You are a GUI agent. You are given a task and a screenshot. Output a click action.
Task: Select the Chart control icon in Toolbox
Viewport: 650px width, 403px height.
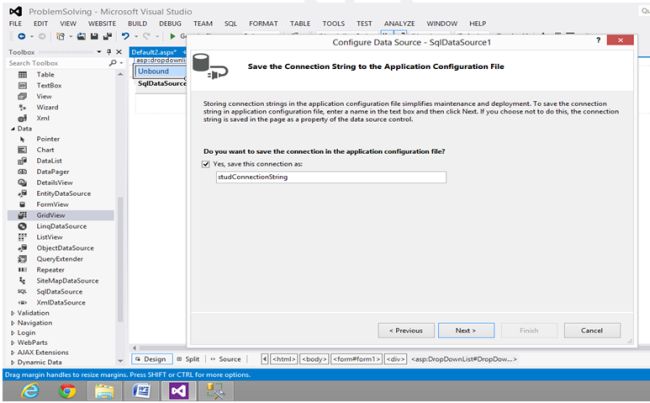22,150
